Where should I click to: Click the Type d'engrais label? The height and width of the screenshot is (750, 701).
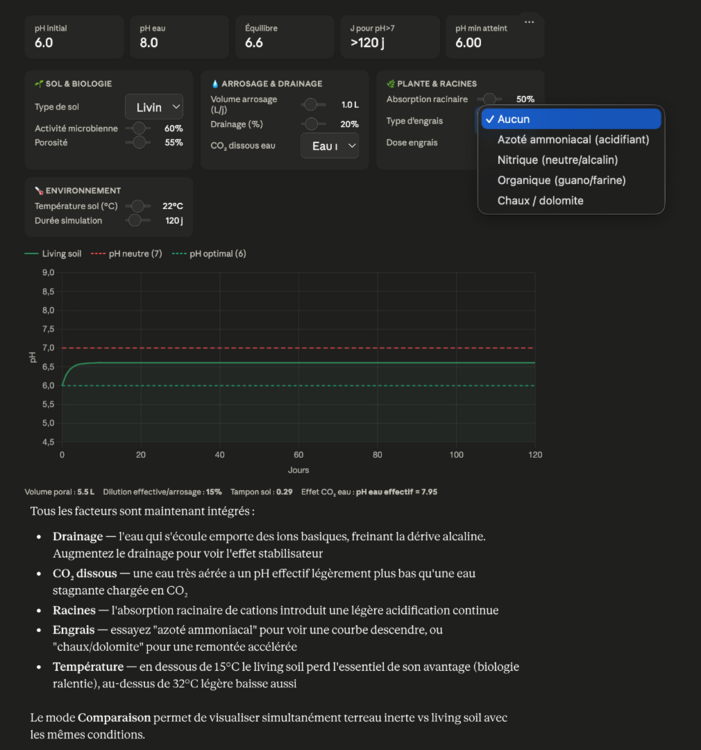[x=415, y=121]
